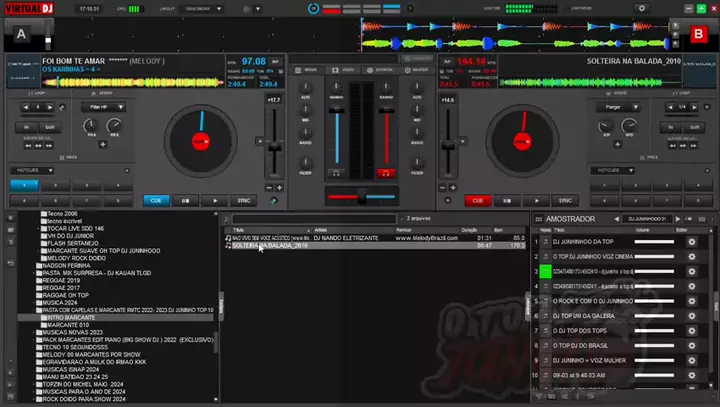Set loop IN point on left deck
720x407 pixels.
[27, 127]
